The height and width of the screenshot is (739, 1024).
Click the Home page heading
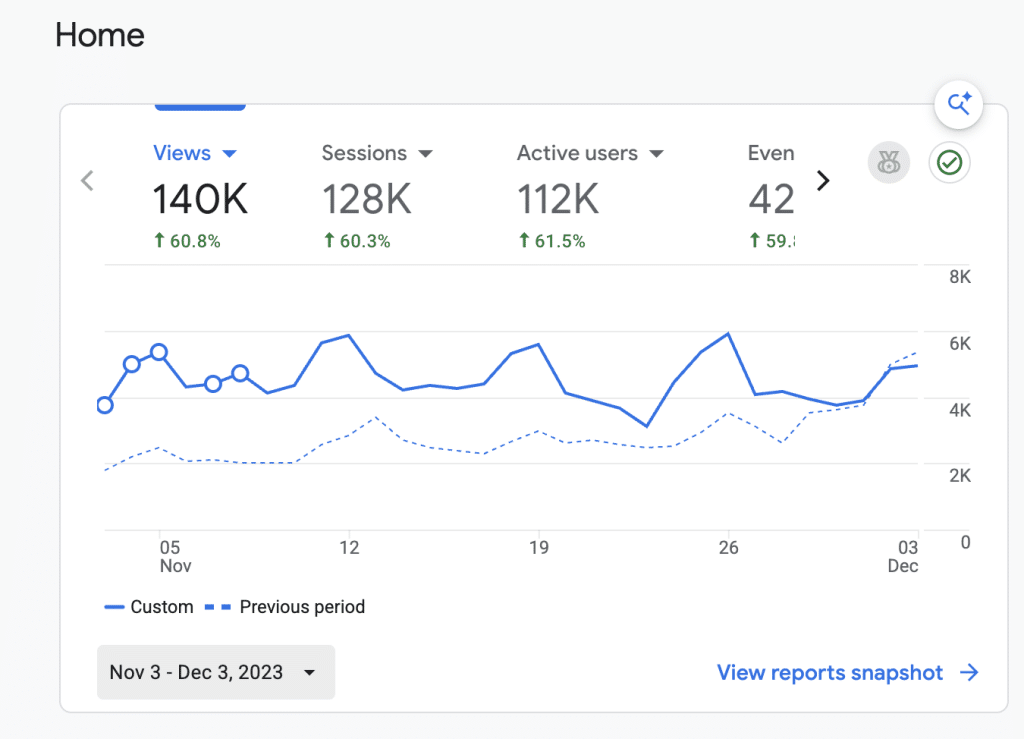[x=99, y=35]
